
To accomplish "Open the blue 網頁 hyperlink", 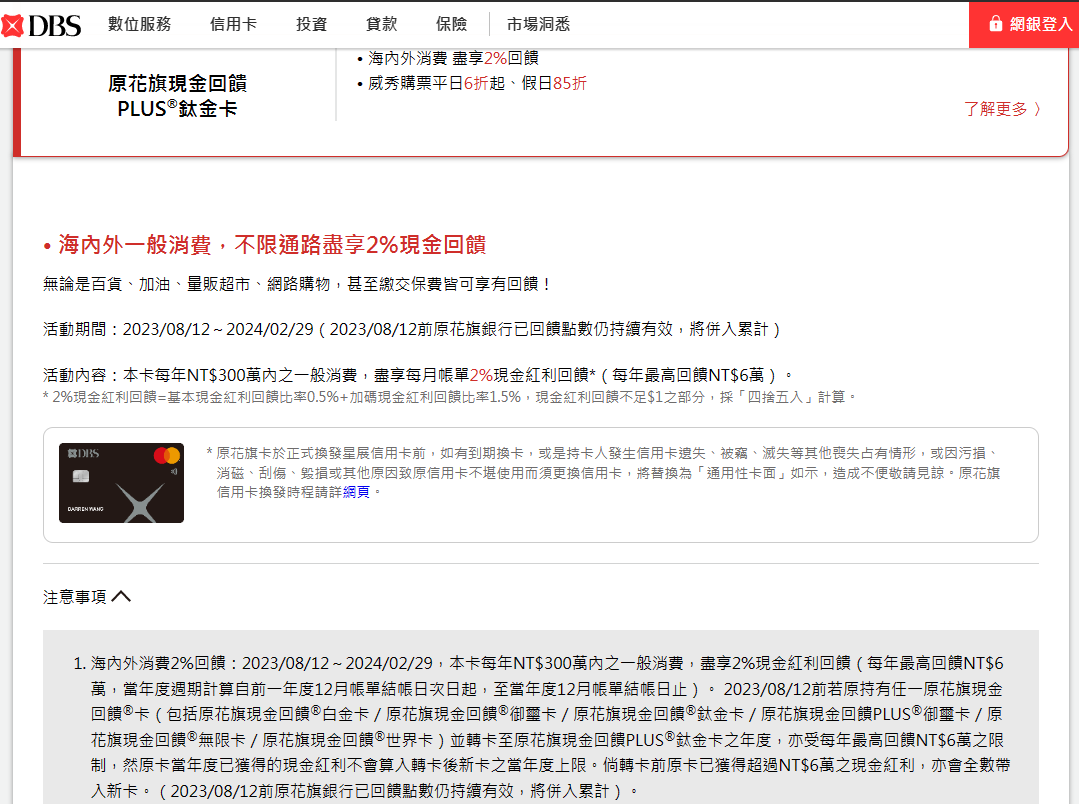I will click(x=356, y=491).
